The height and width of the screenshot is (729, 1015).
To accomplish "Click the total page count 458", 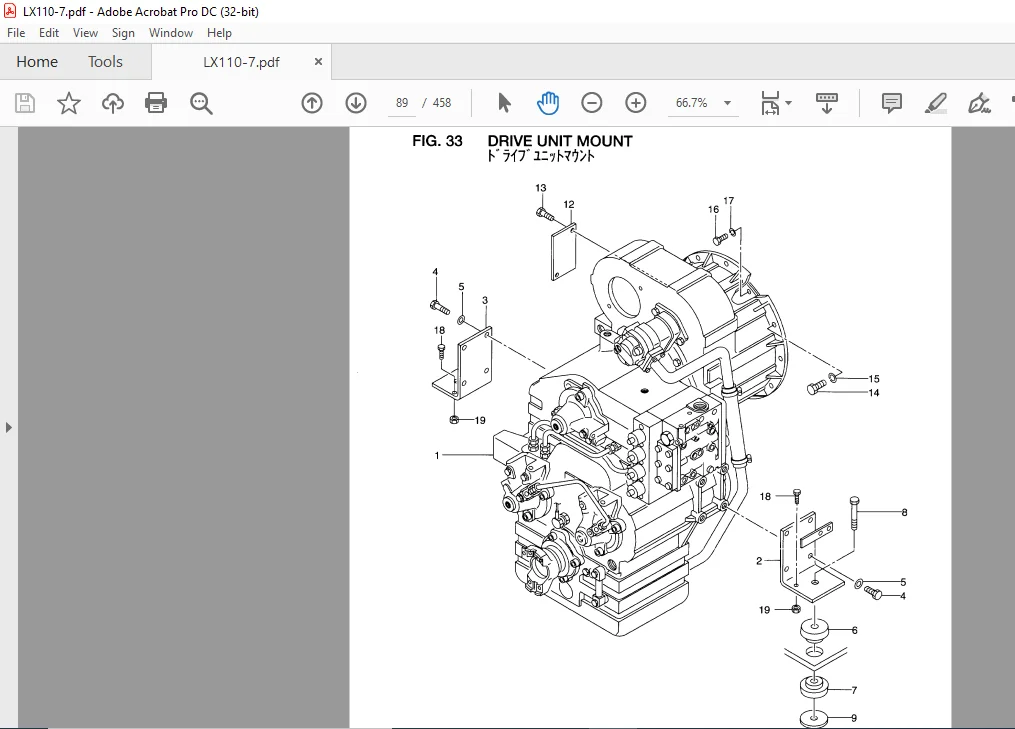I will pos(442,103).
